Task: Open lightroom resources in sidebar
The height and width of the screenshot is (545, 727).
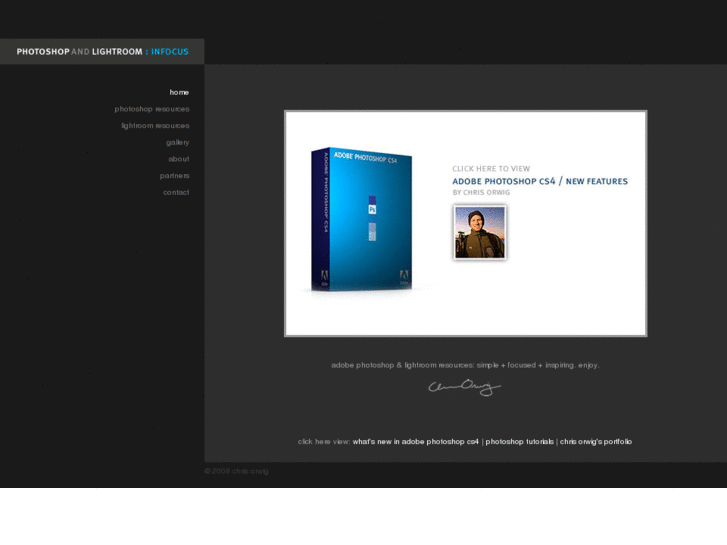Action: click(155, 126)
